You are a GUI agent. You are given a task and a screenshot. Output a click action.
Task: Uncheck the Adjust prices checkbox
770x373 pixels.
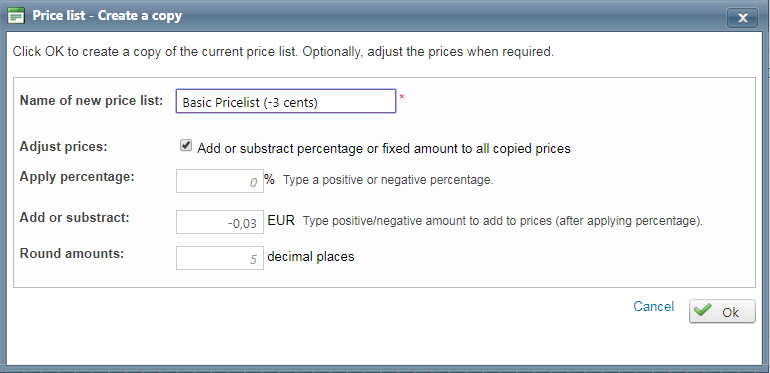point(186,146)
